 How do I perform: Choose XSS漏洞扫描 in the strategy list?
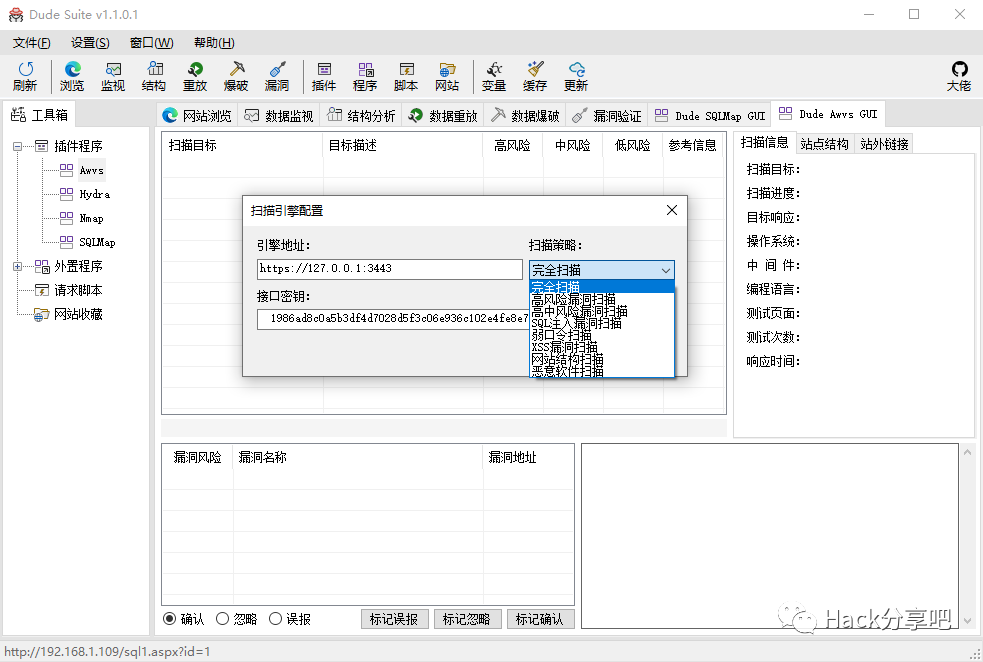[x=601, y=347]
